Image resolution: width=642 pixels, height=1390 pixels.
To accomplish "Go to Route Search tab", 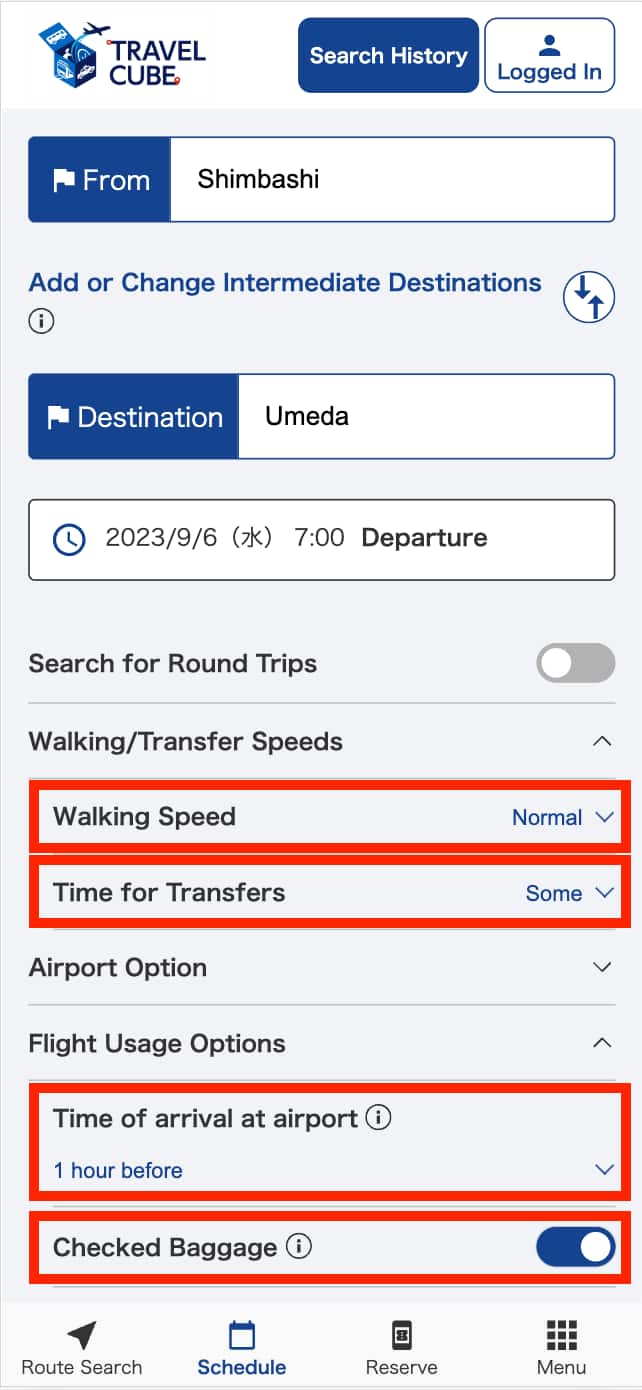I will (82, 1347).
